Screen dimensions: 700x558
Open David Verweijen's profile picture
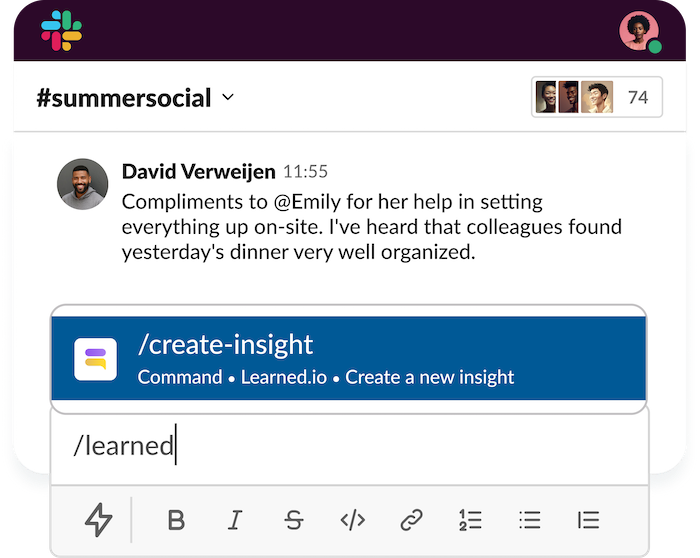coord(82,184)
